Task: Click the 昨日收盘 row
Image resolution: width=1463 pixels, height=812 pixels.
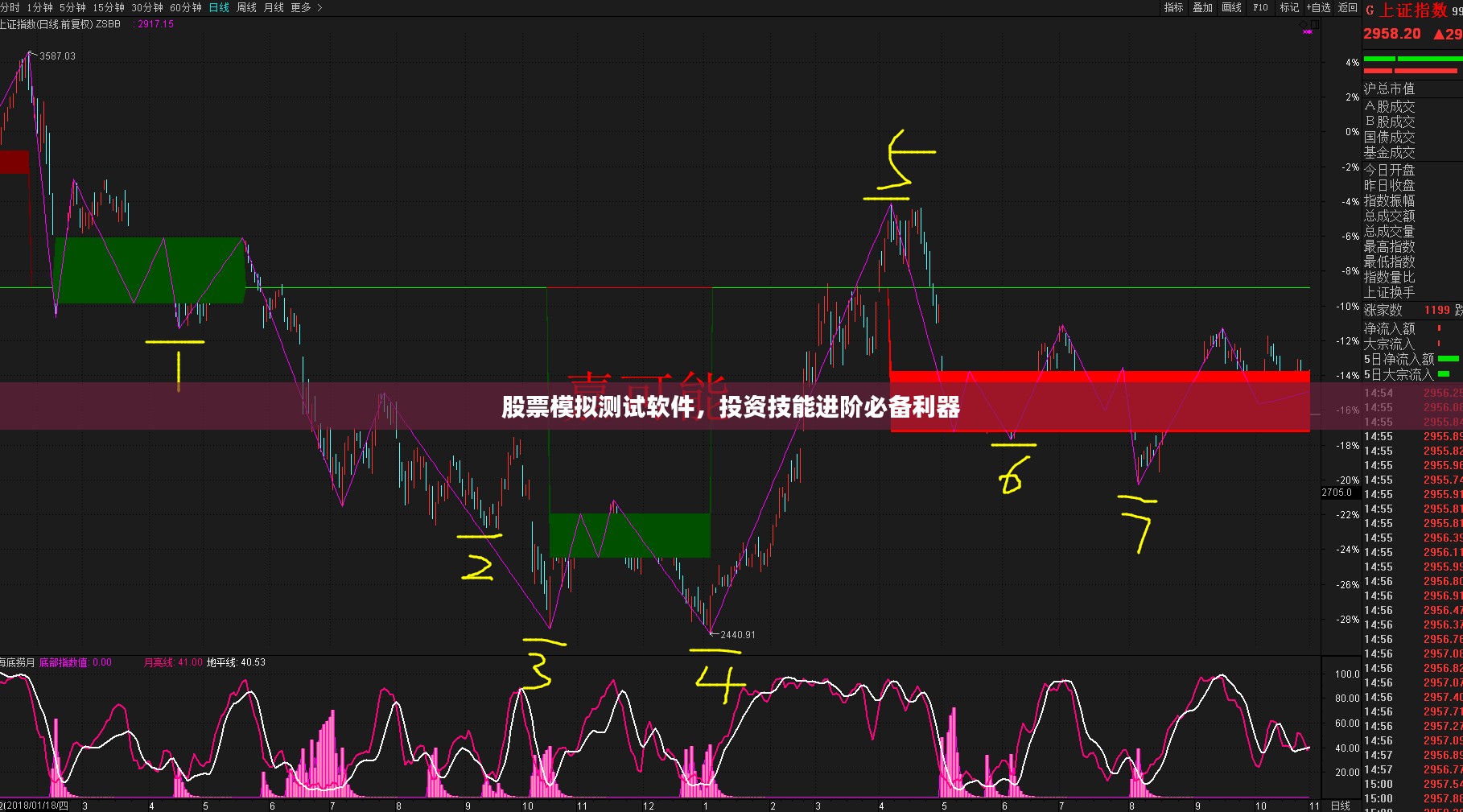Action: click(1413, 185)
